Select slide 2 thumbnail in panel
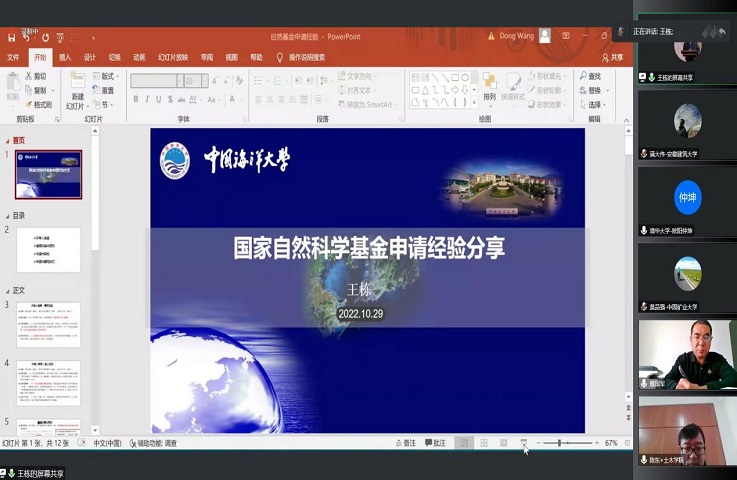Viewport: 737px width, 480px height. [x=48, y=249]
